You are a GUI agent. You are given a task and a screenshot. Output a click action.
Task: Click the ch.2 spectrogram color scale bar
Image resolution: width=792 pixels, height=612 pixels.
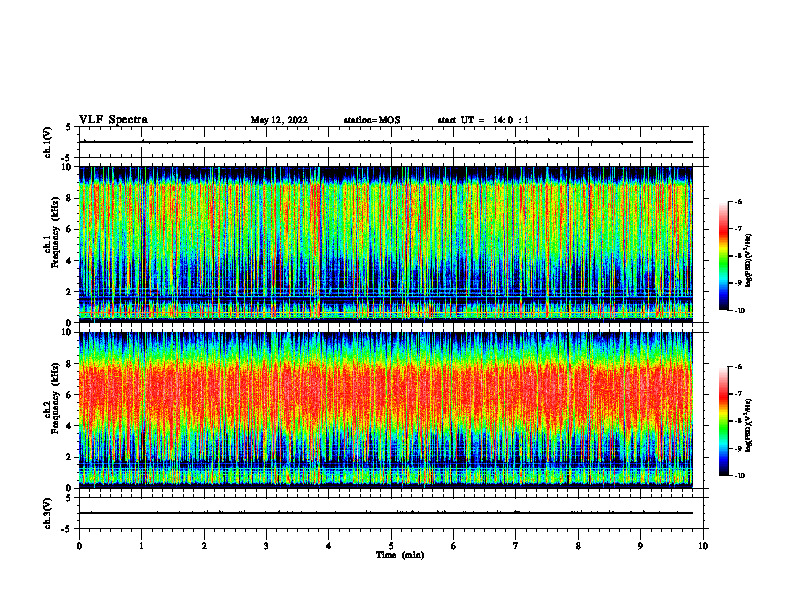coord(724,421)
